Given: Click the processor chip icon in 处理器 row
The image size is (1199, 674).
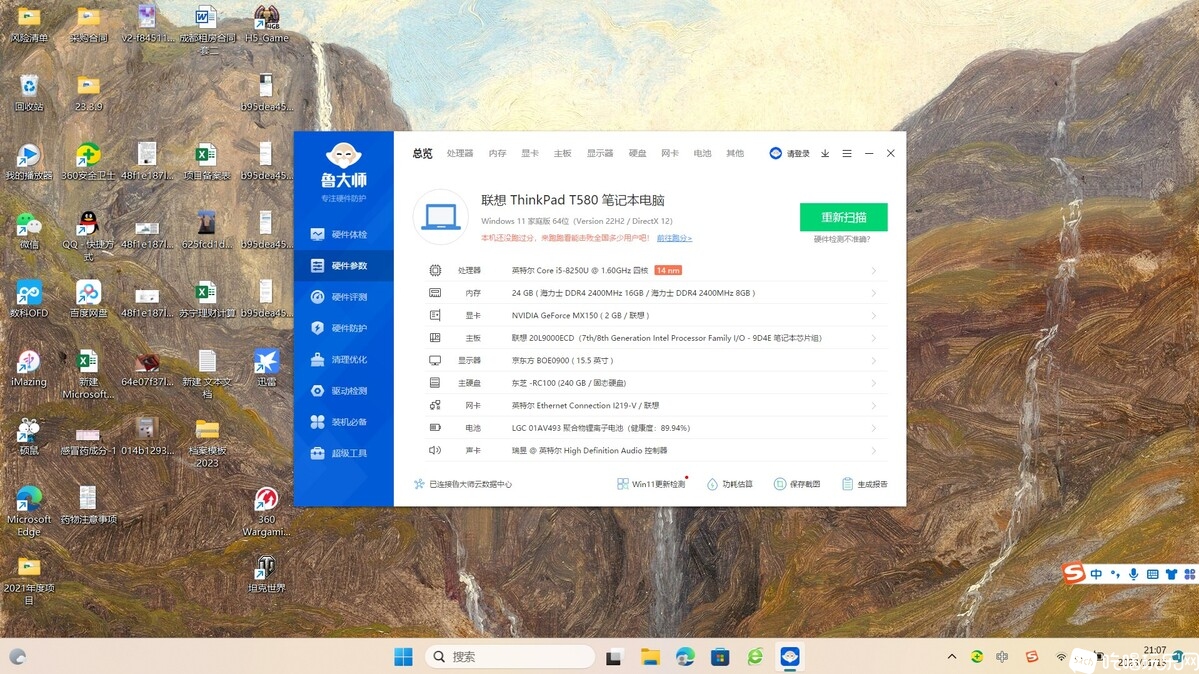Looking at the screenshot, I should (435, 271).
